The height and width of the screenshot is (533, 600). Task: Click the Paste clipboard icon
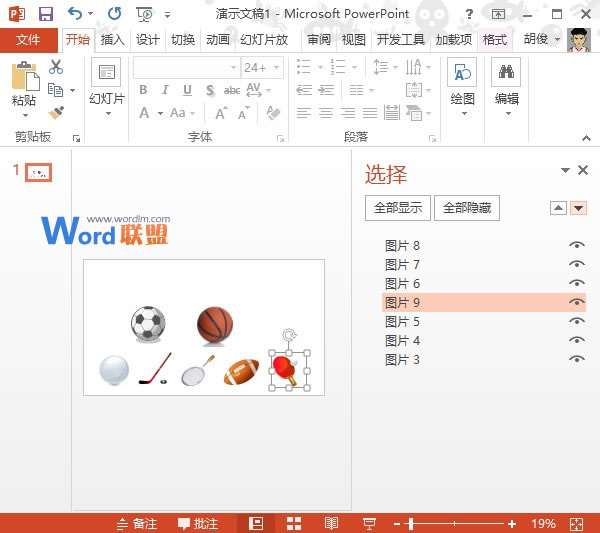pos(25,75)
